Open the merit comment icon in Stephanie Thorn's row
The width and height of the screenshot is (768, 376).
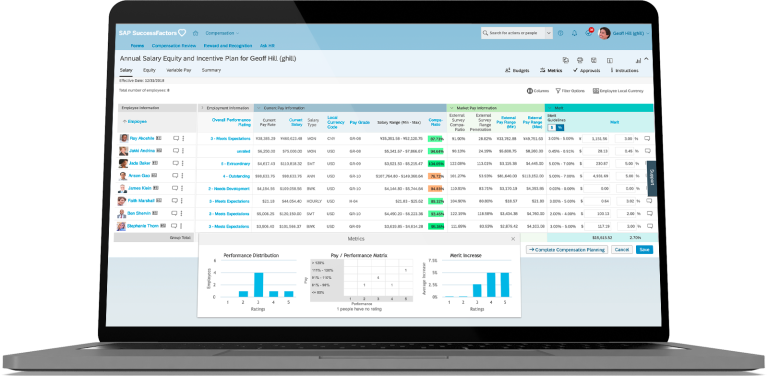[649, 226]
